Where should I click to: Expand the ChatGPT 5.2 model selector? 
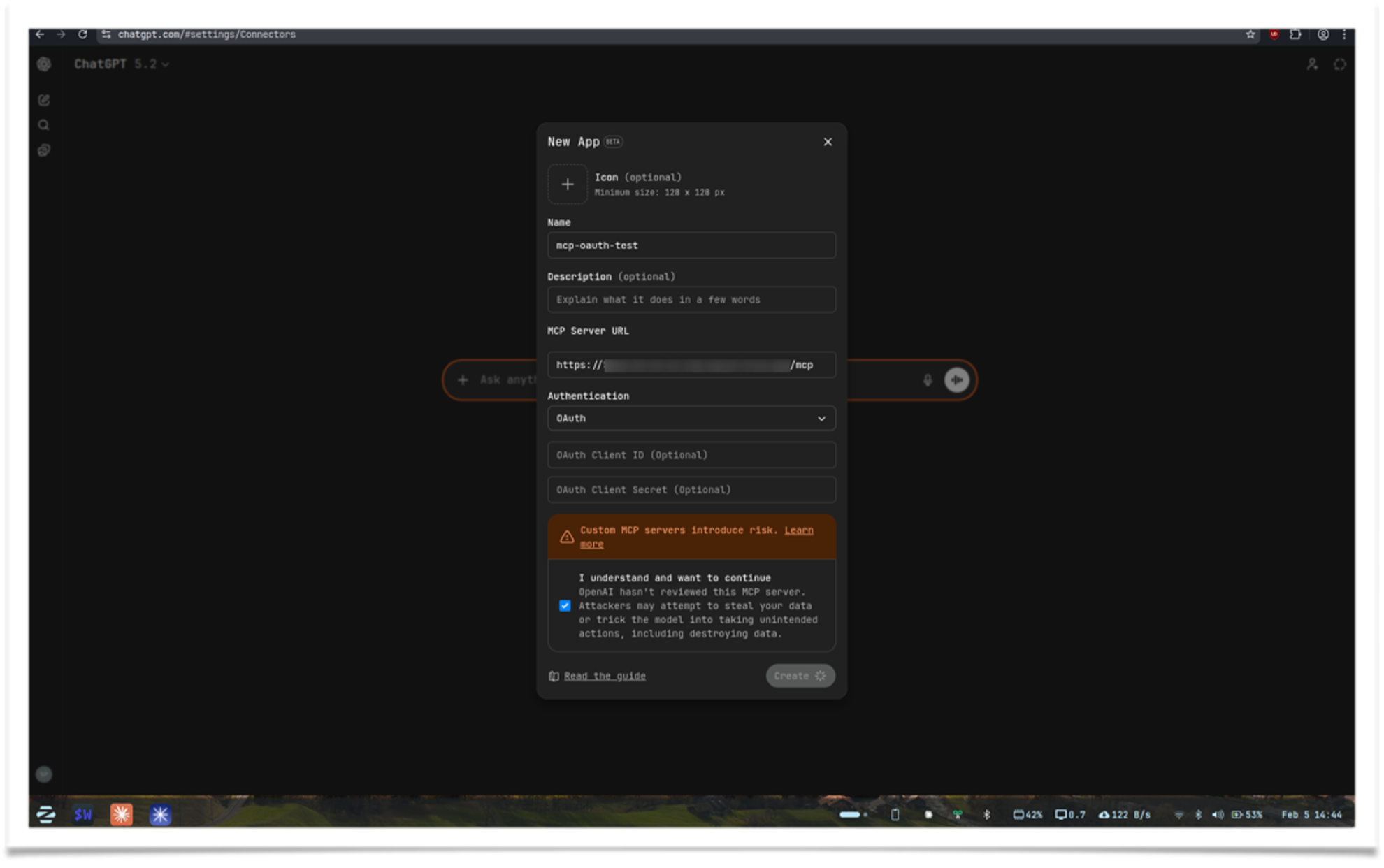point(122,64)
